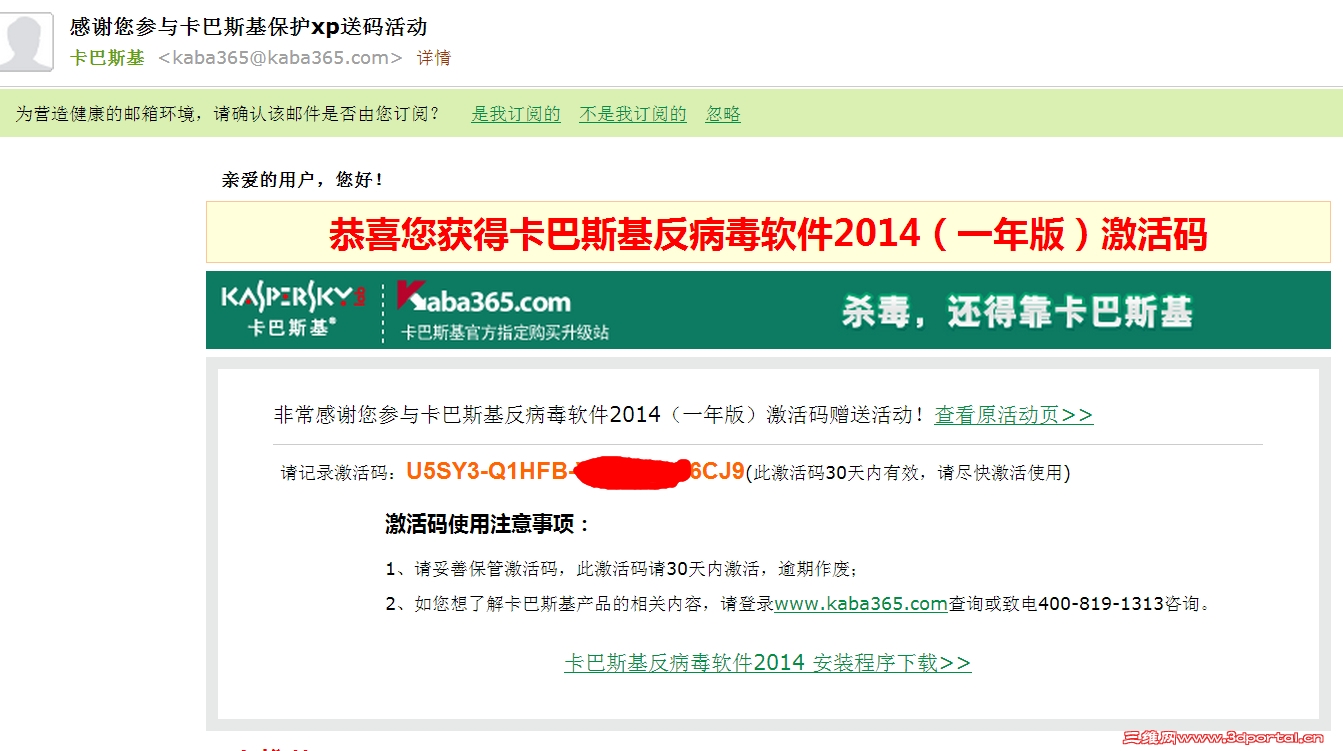Viewport: 1343px width, 751px height.
Task: Open www.kaba365.com website link
Action: tap(861, 604)
